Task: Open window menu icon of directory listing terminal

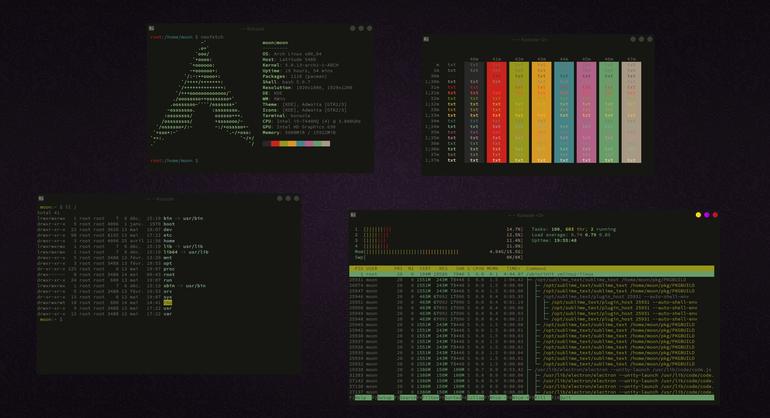Action: [41, 198]
